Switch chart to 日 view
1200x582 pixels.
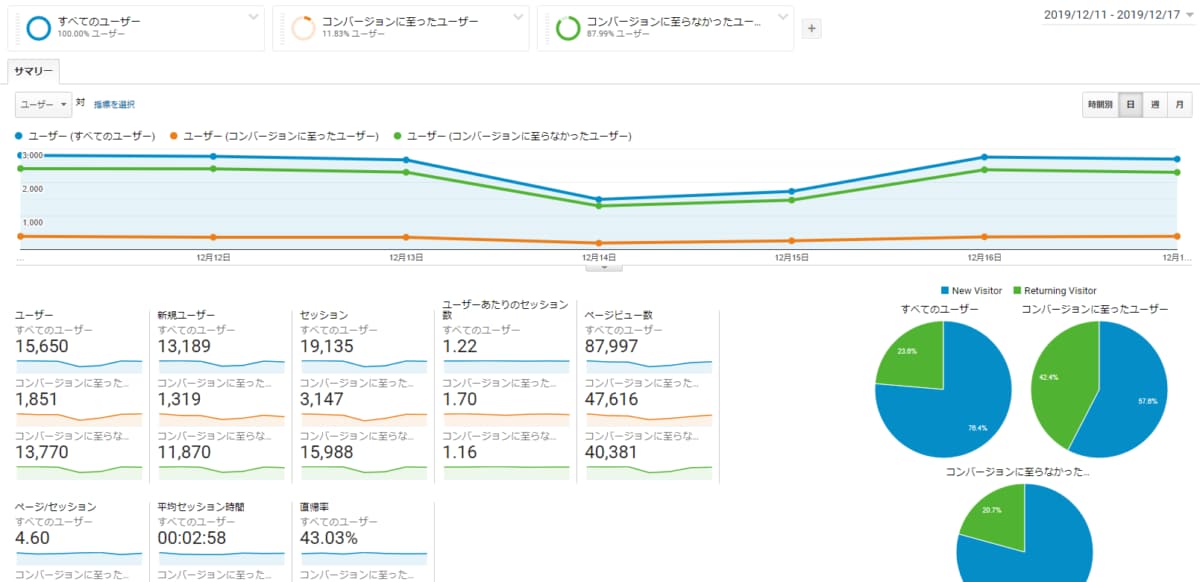tap(1130, 104)
